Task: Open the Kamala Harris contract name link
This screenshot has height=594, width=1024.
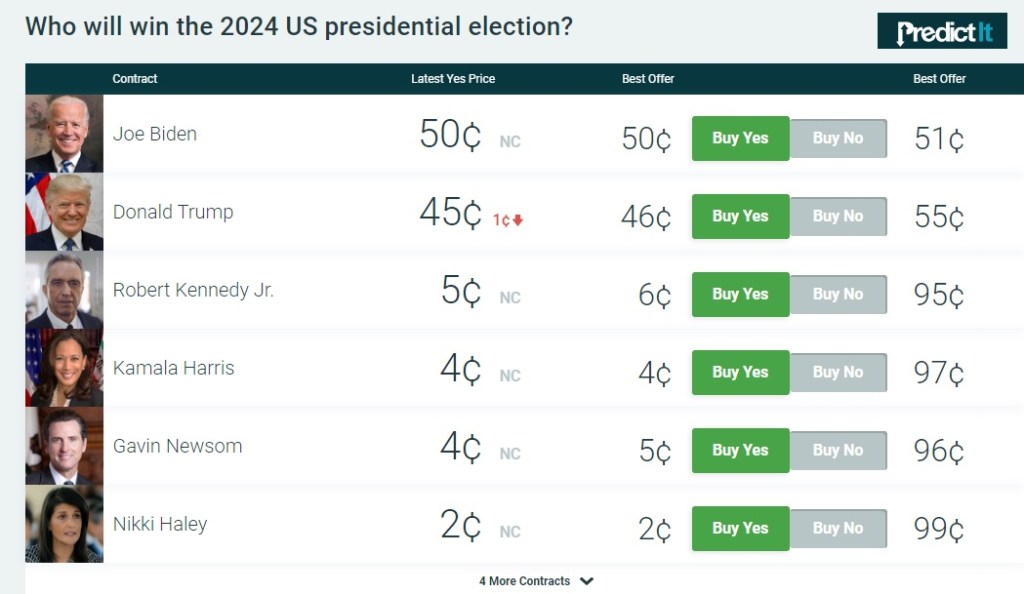Action: click(173, 368)
